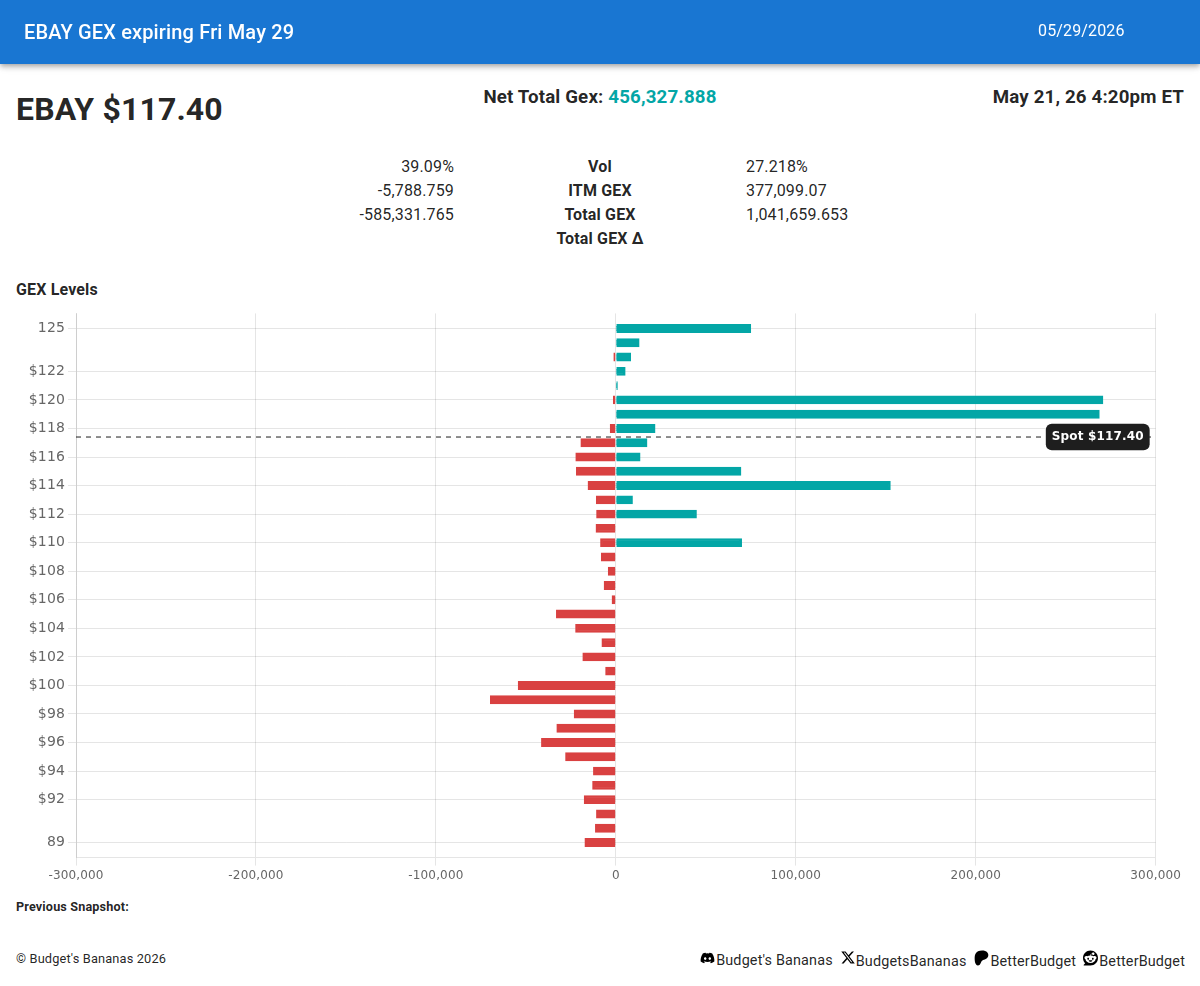Viewport: 1200px width, 986px height.
Task: Click the 05/29/2026 date in header
Action: point(1081,31)
